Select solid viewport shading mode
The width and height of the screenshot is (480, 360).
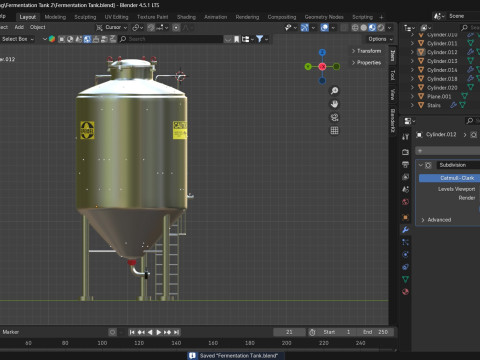pos(364,28)
